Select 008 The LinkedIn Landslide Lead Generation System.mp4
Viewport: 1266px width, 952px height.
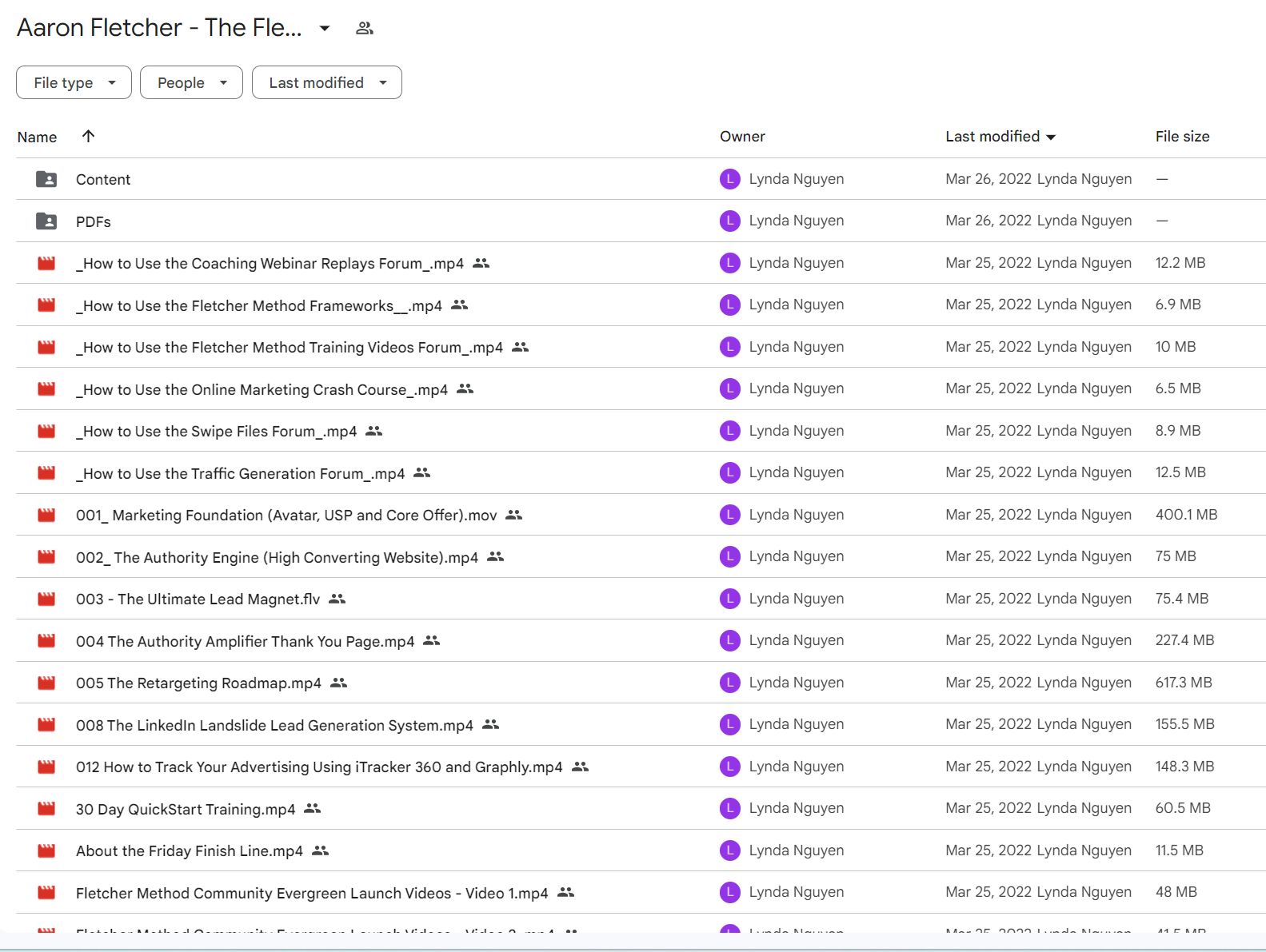click(274, 726)
